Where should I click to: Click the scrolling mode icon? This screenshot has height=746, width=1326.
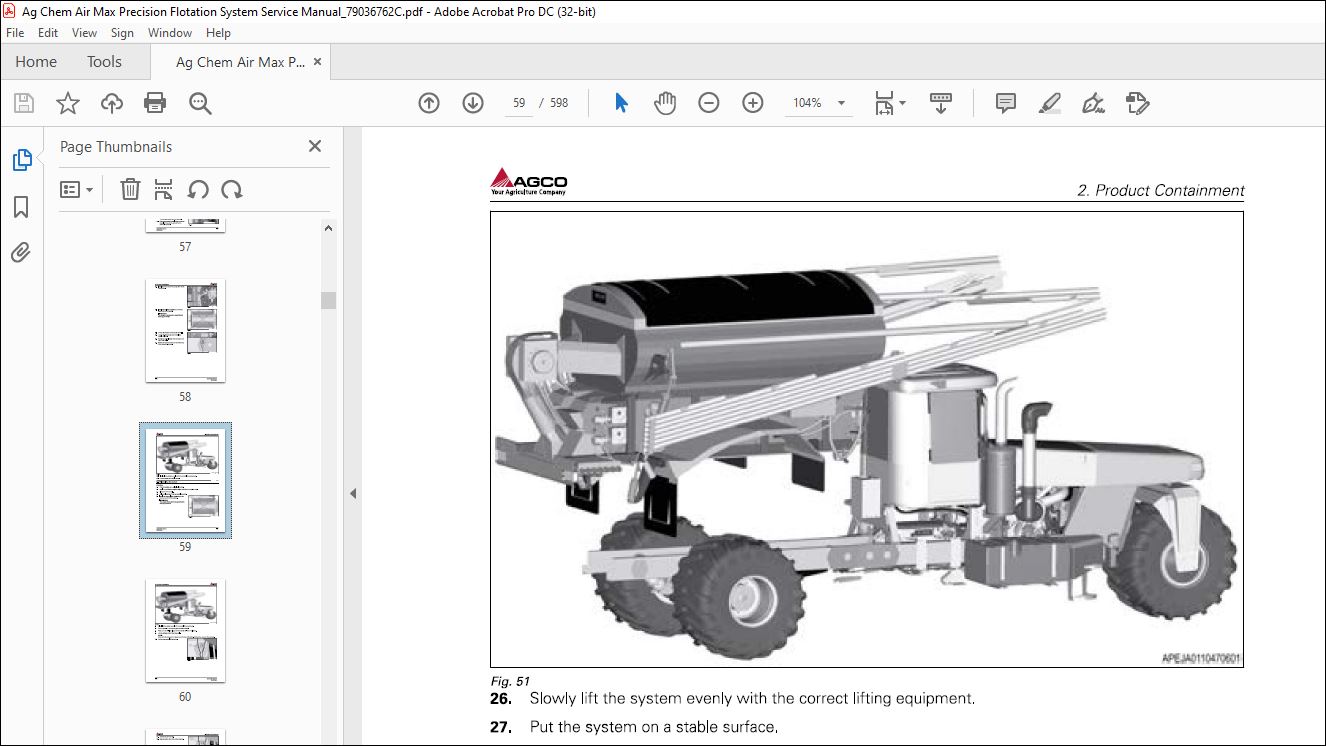(x=941, y=103)
